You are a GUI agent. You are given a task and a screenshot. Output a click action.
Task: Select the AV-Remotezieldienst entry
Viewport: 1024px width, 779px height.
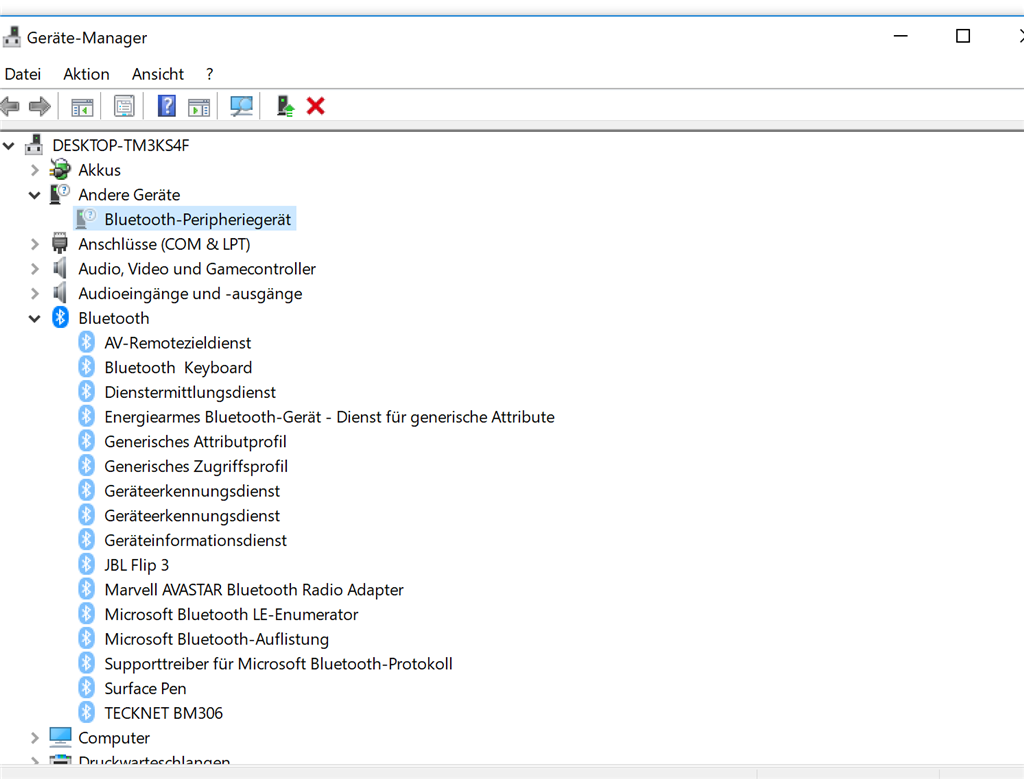point(178,343)
